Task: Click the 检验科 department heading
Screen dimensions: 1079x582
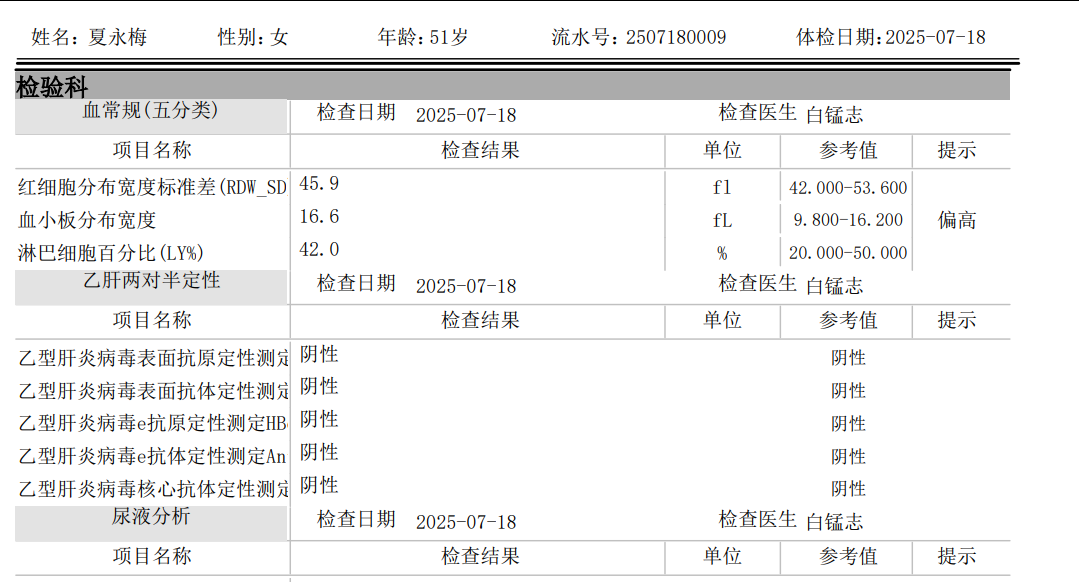Action: 52,87
